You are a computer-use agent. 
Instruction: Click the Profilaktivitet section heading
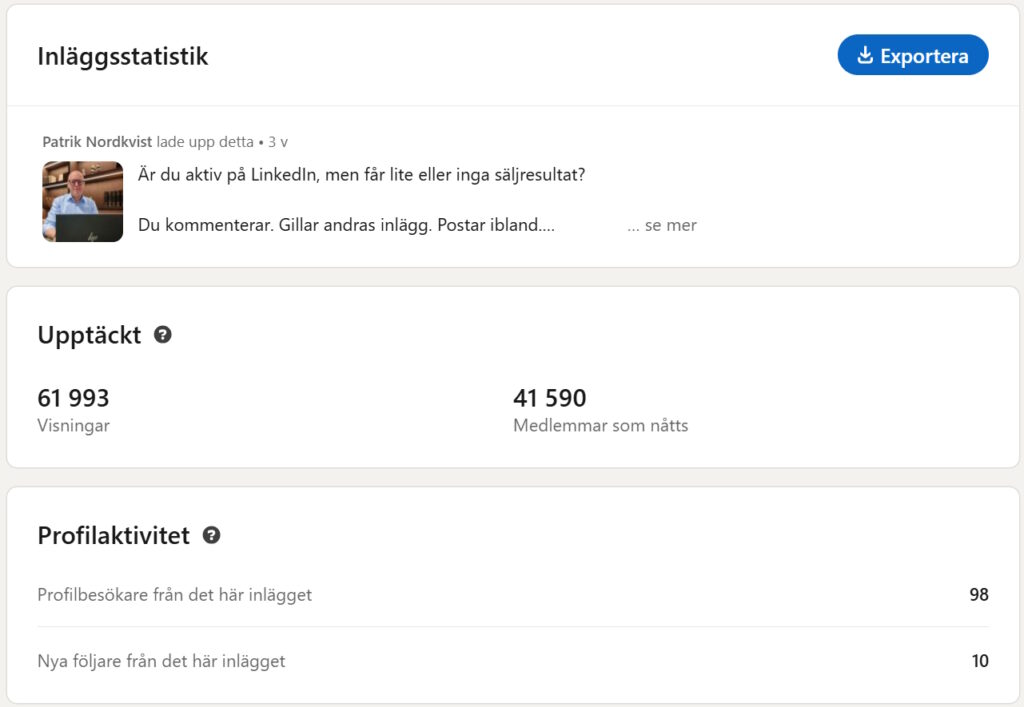(113, 535)
